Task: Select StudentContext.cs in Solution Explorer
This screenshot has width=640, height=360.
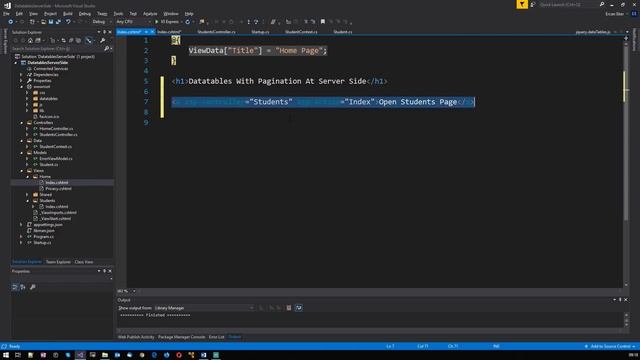Action: pyautogui.click(x=55, y=147)
